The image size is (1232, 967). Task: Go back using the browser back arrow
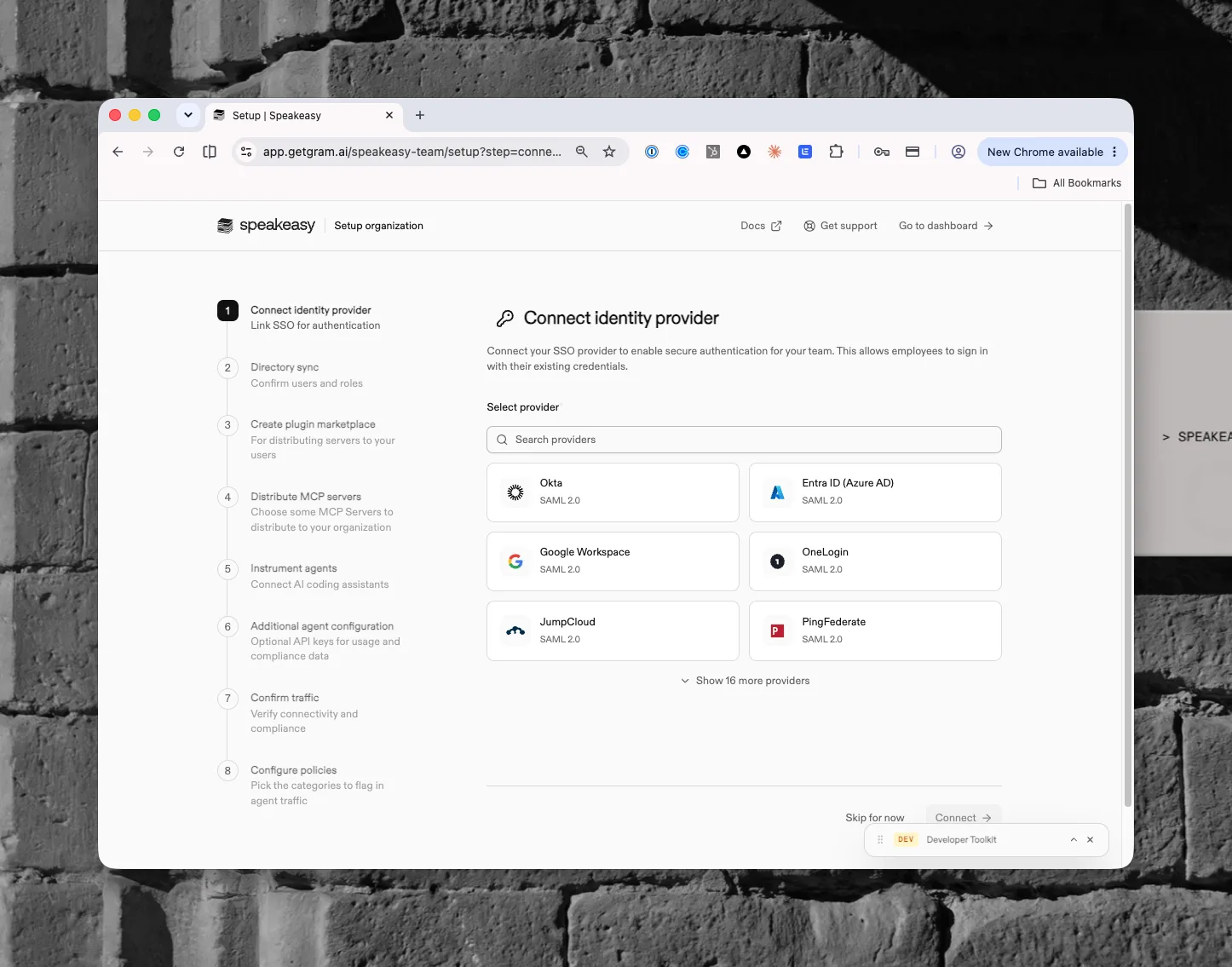pos(118,152)
